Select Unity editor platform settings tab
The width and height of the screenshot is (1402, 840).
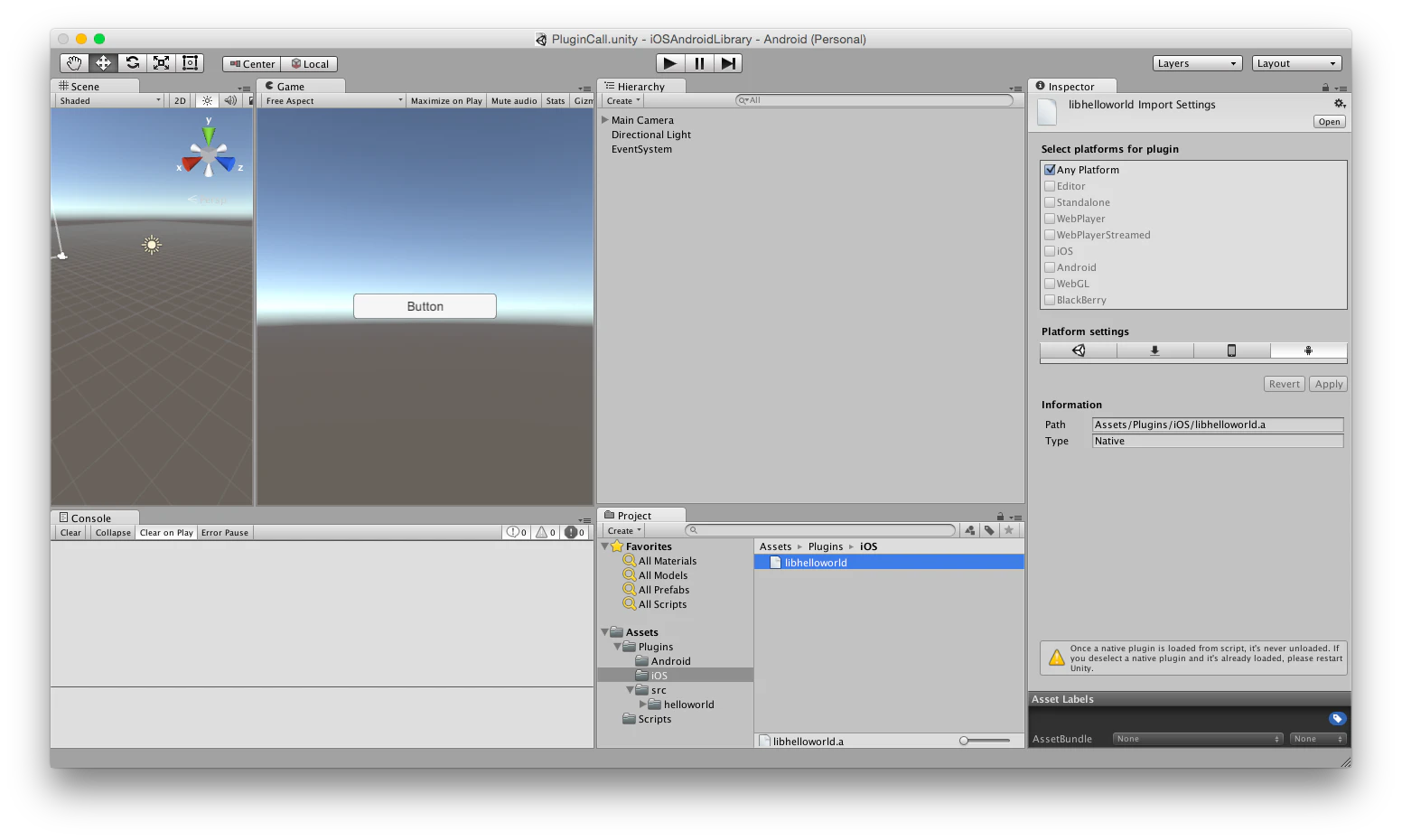pos(1079,350)
